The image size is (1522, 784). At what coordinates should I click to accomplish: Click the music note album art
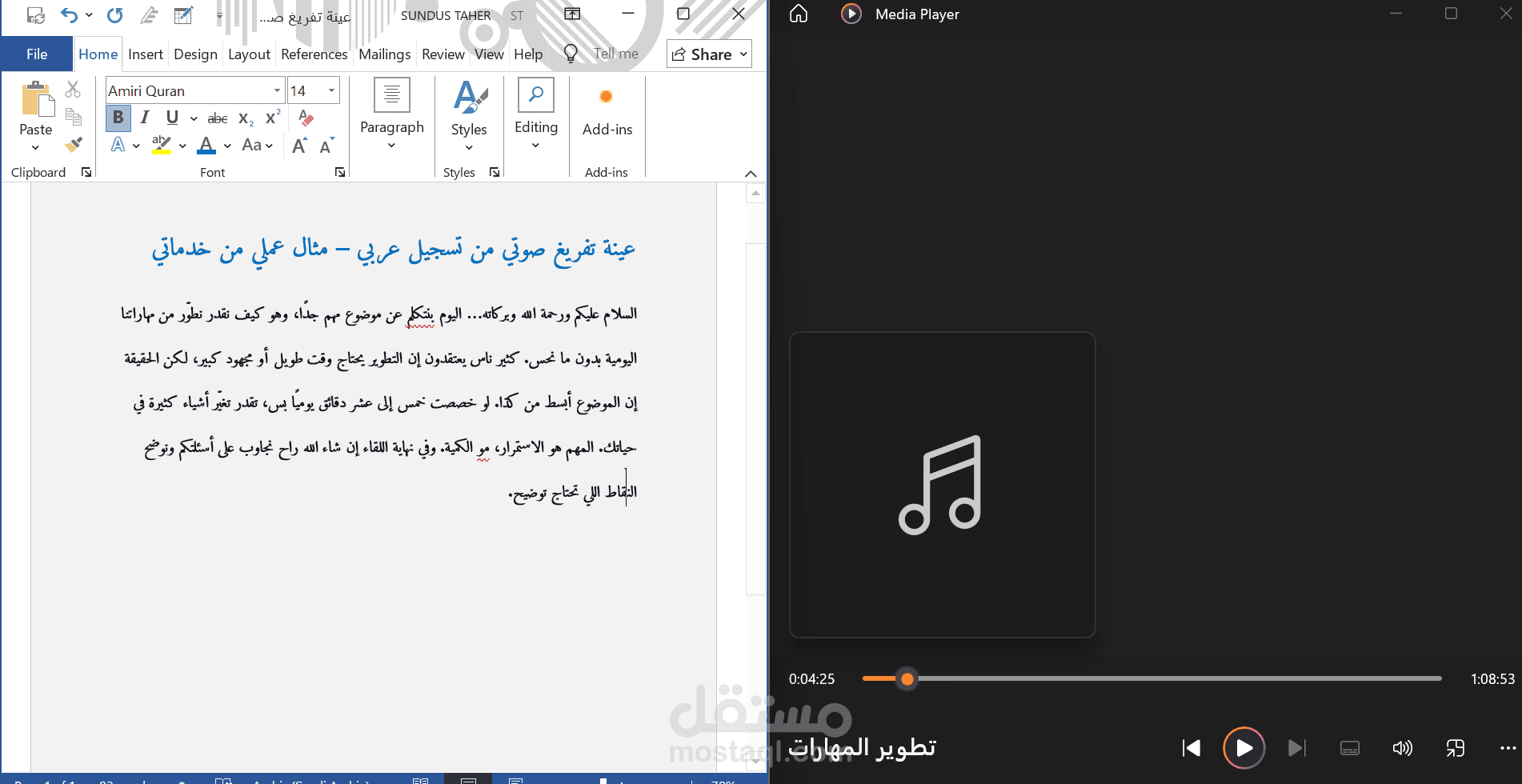(x=942, y=485)
